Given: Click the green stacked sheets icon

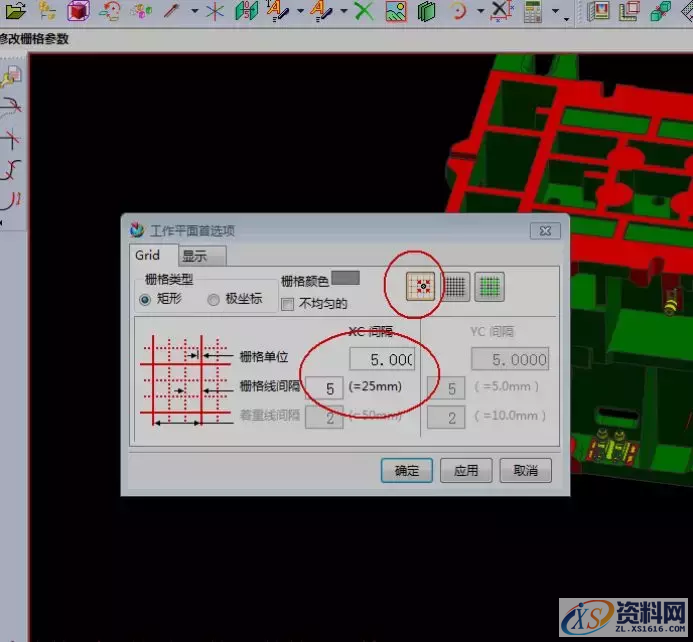Looking at the screenshot, I should pos(426,11).
